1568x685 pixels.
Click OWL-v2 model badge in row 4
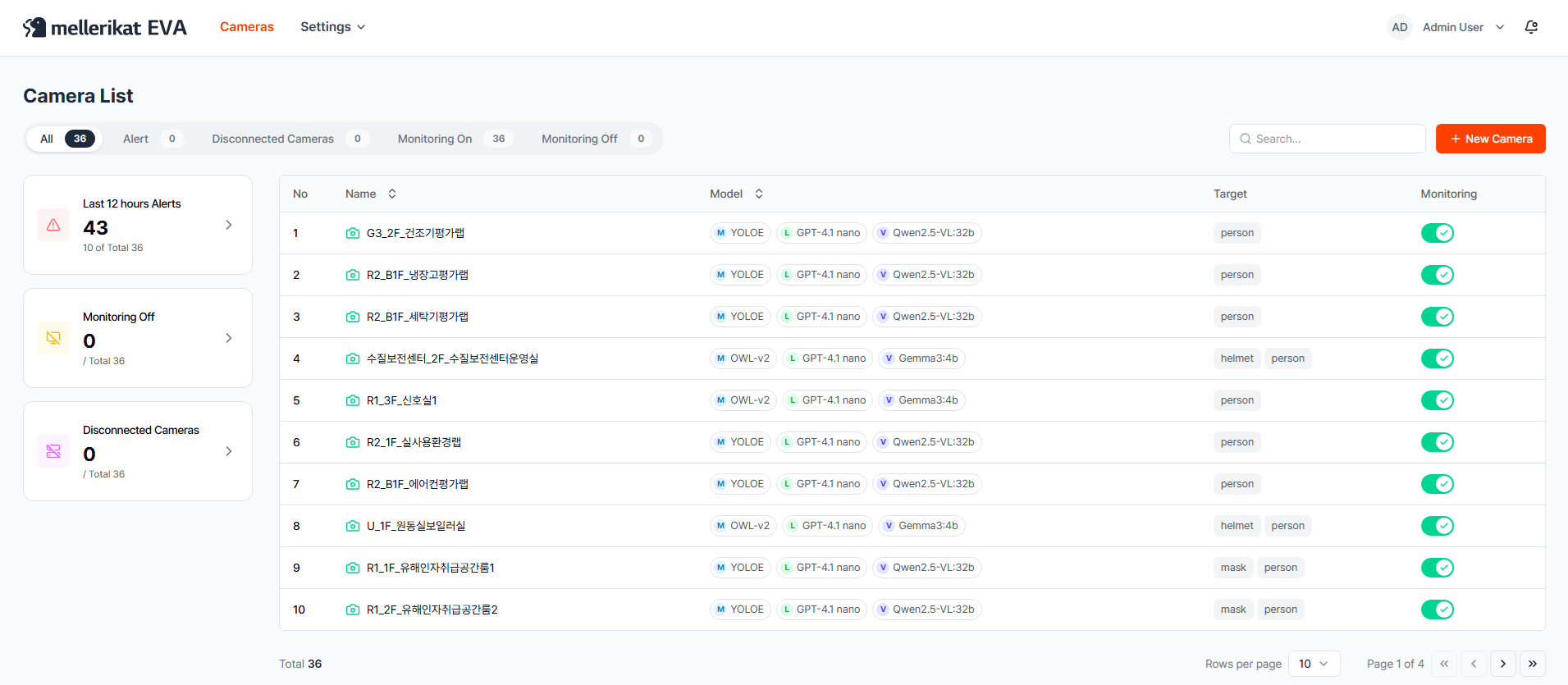click(743, 358)
